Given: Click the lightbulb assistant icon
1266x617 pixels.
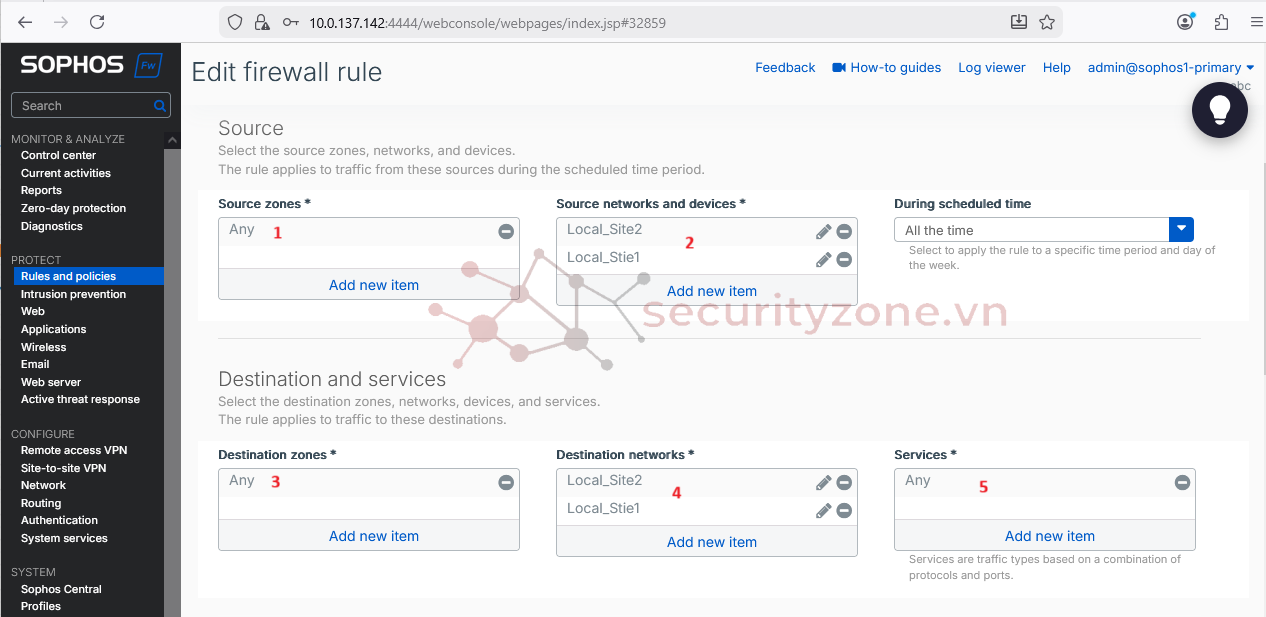Looking at the screenshot, I should click(1219, 109).
